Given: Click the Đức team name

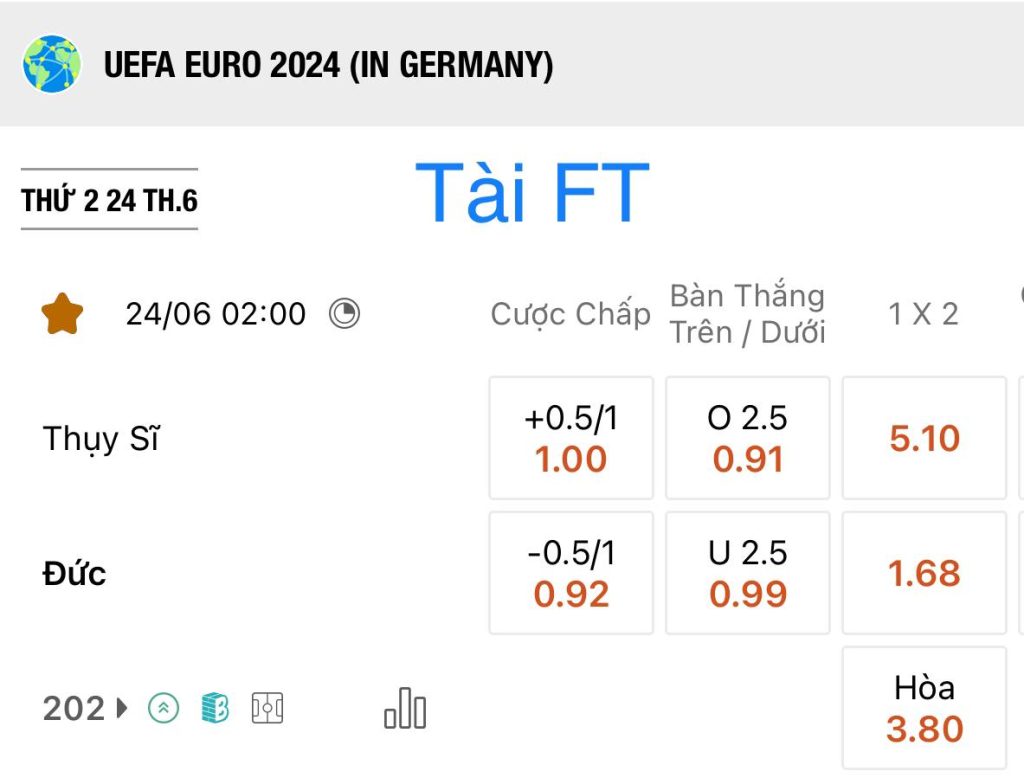Looking at the screenshot, I should click(74, 573).
